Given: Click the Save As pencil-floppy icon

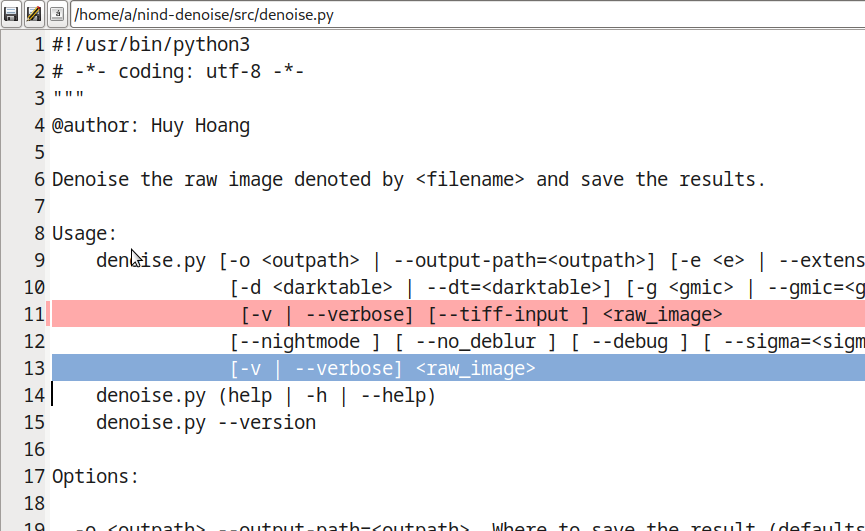Looking at the screenshot, I should [x=34, y=14].
